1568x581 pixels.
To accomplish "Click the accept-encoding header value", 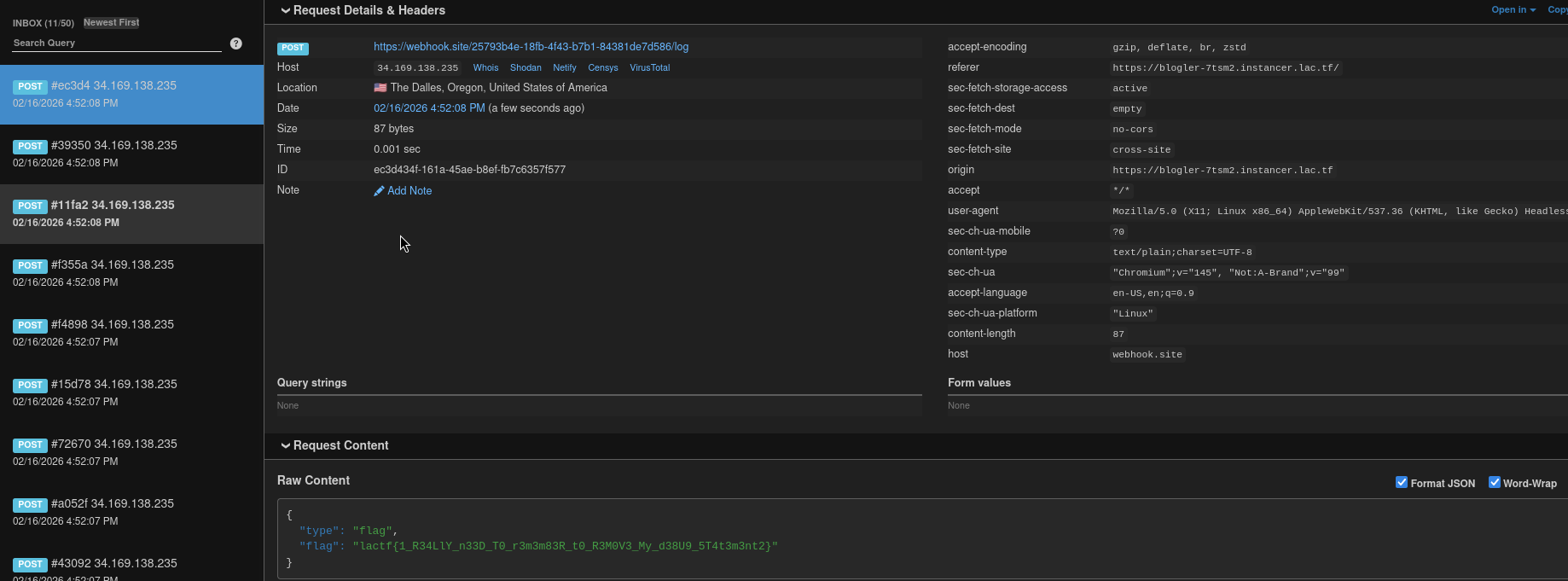I will click(1179, 48).
